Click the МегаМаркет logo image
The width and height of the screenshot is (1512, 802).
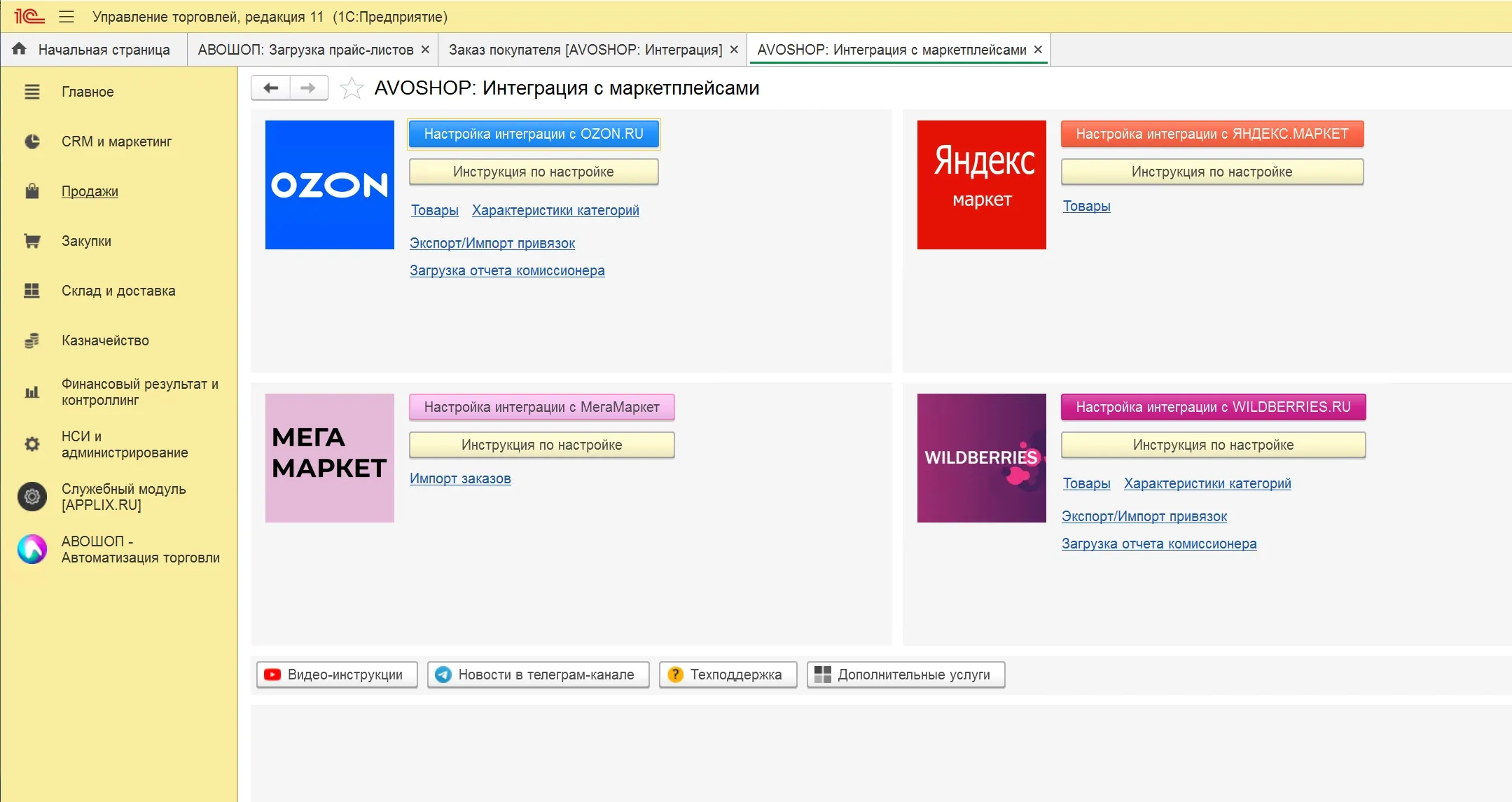coord(330,458)
